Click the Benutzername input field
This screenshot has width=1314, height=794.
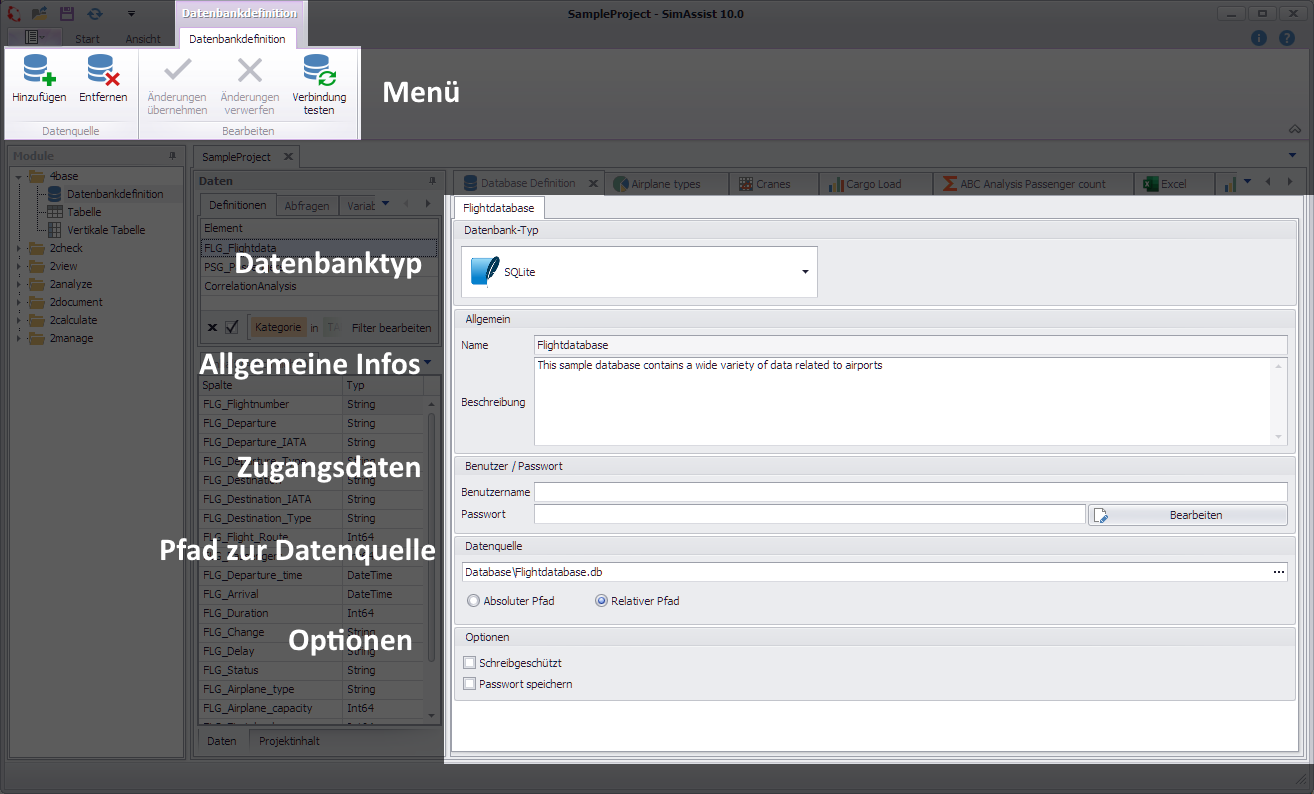click(910, 492)
